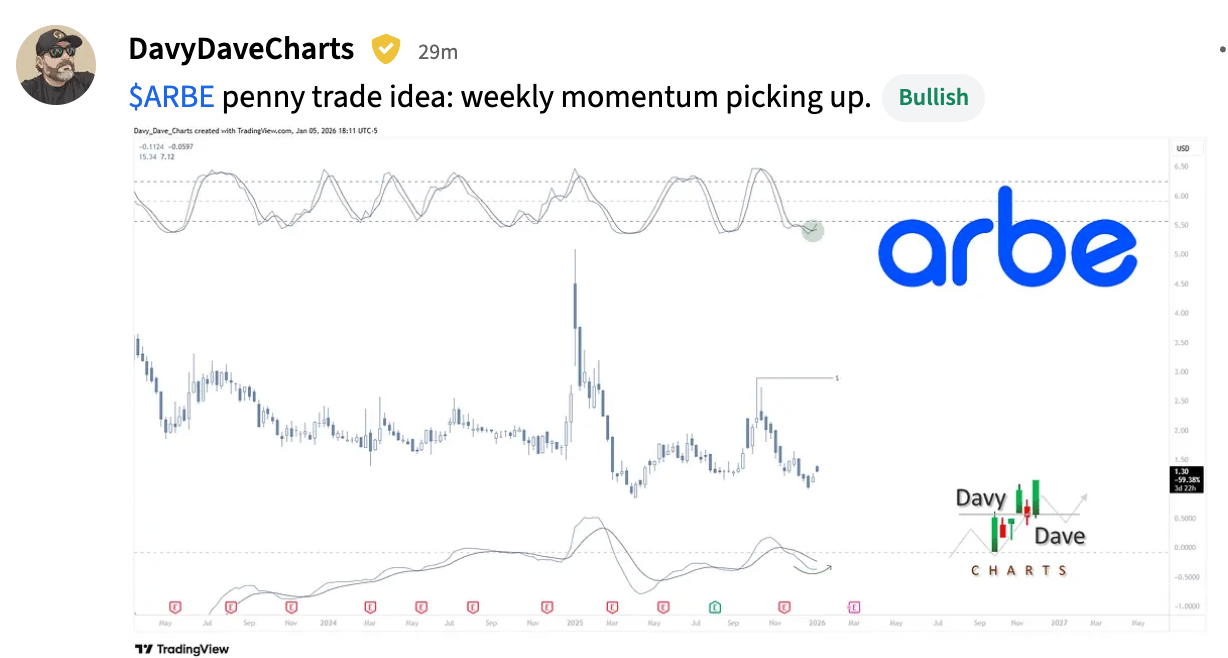
Task: Open the $ARBE cashtag link
Action: (x=172, y=97)
